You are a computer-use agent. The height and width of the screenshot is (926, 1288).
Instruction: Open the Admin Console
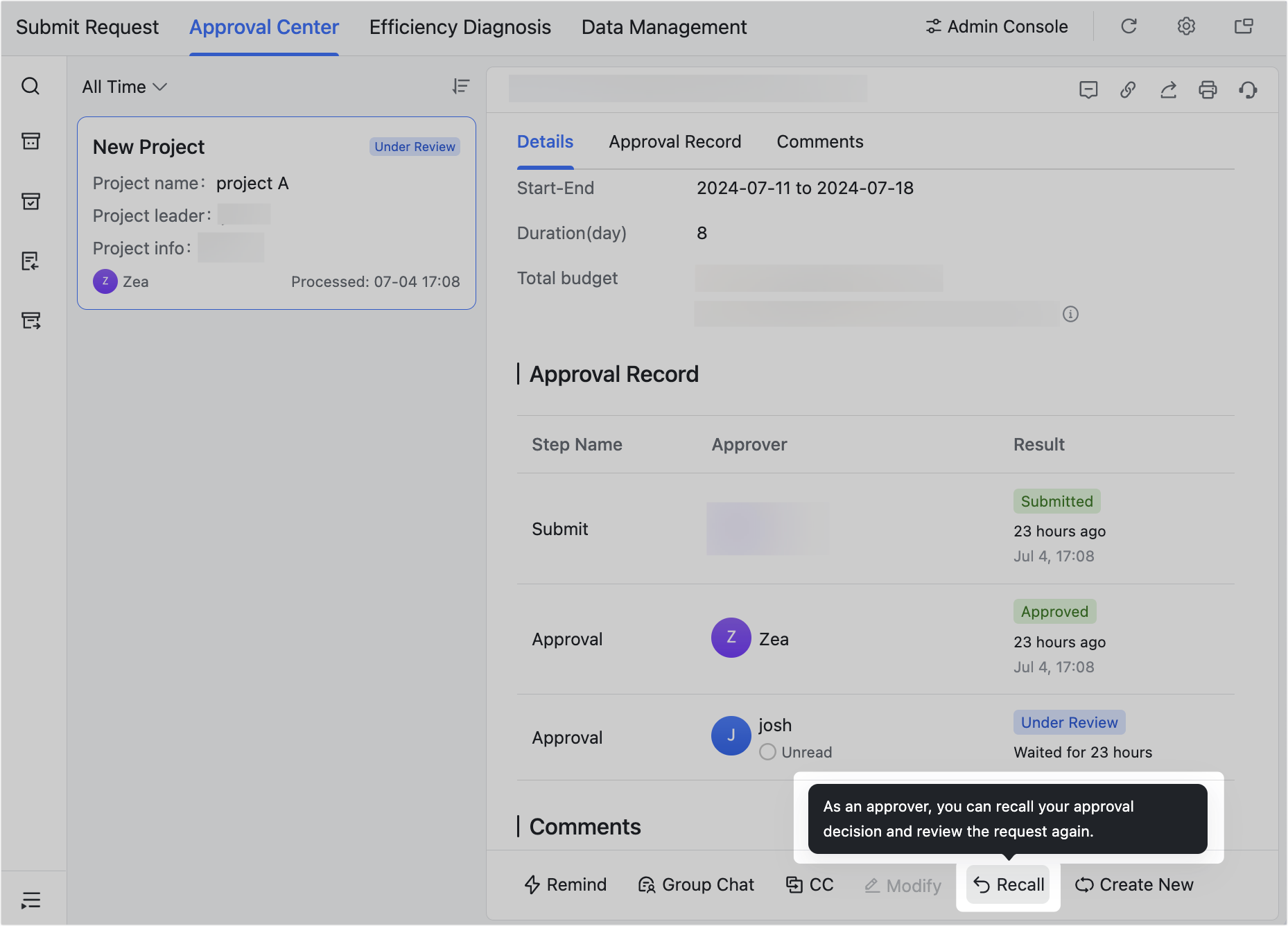point(996,26)
